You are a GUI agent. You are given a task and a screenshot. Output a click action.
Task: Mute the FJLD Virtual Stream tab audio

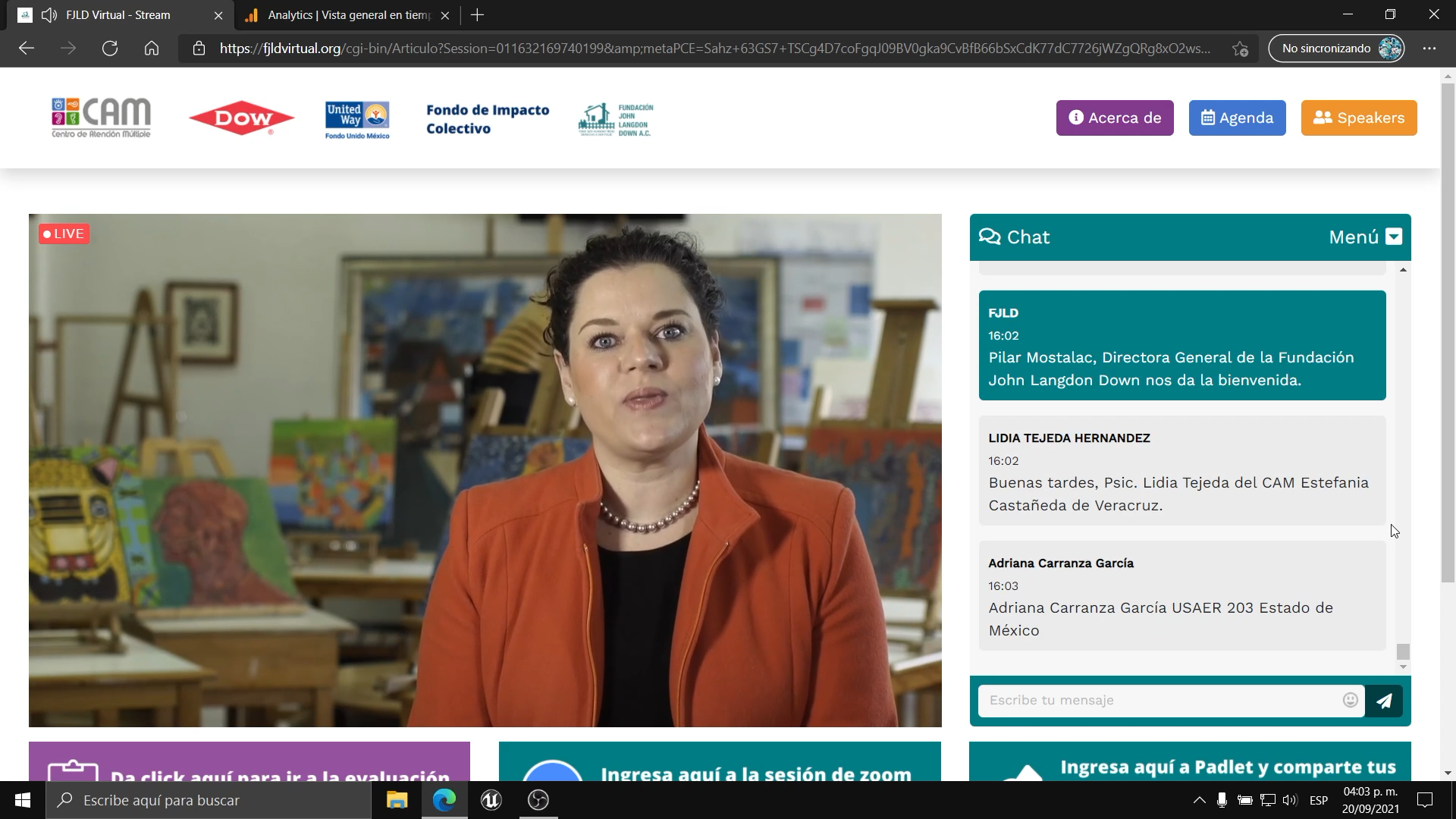48,14
